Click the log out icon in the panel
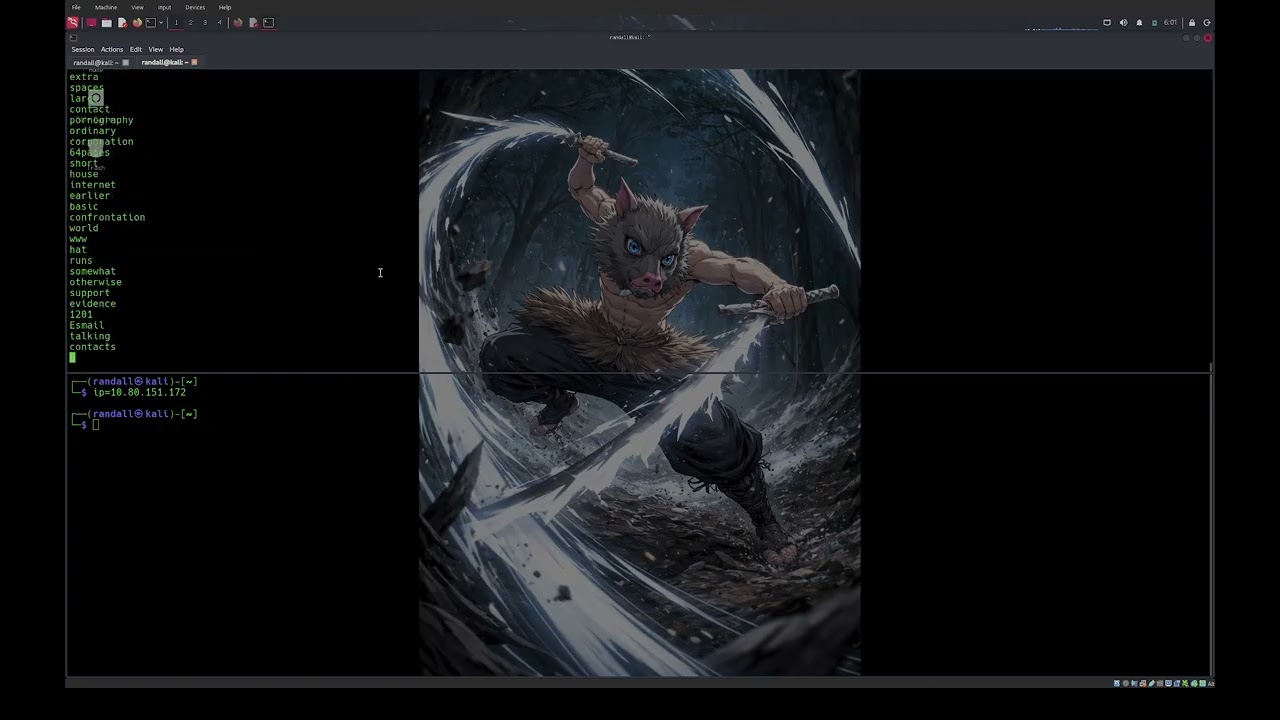The width and height of the screenshot is (1280, 720). pyautogui.click(x=1207, y=22)
